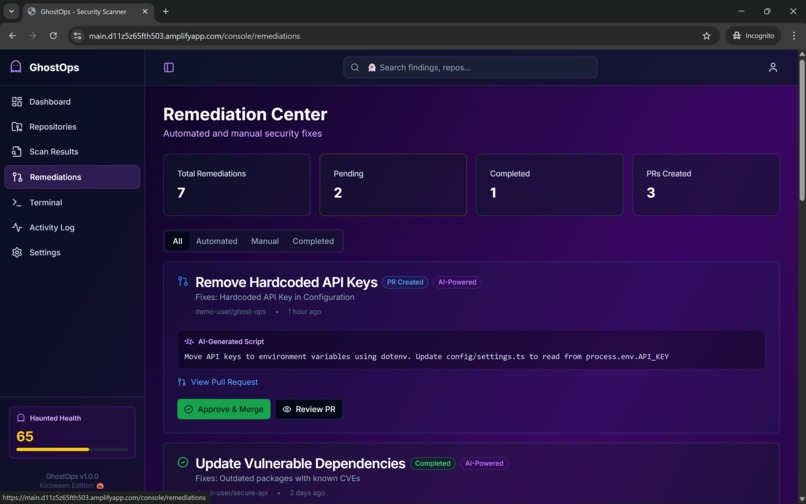This screenshot has height=504, width=806.
Task: Click AI-Powered badge on Remove Hardcoded API Keys
Action: click(457, 282)
